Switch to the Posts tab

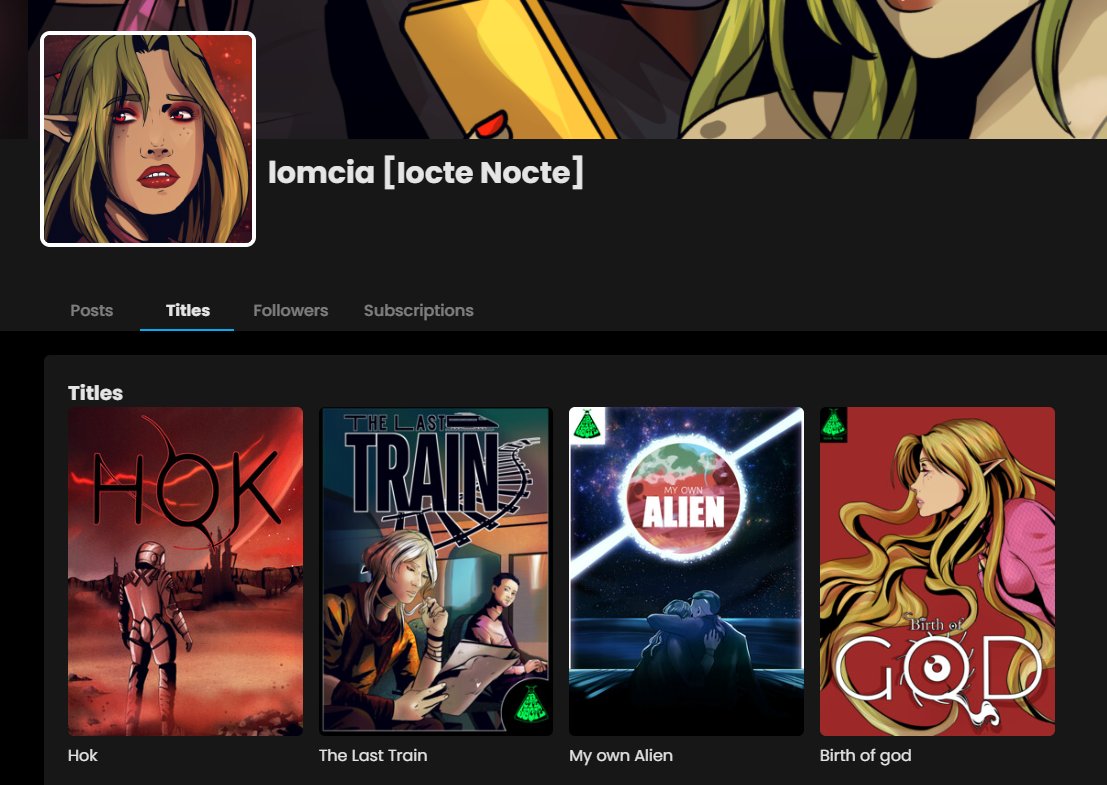[x=91, y=310]
